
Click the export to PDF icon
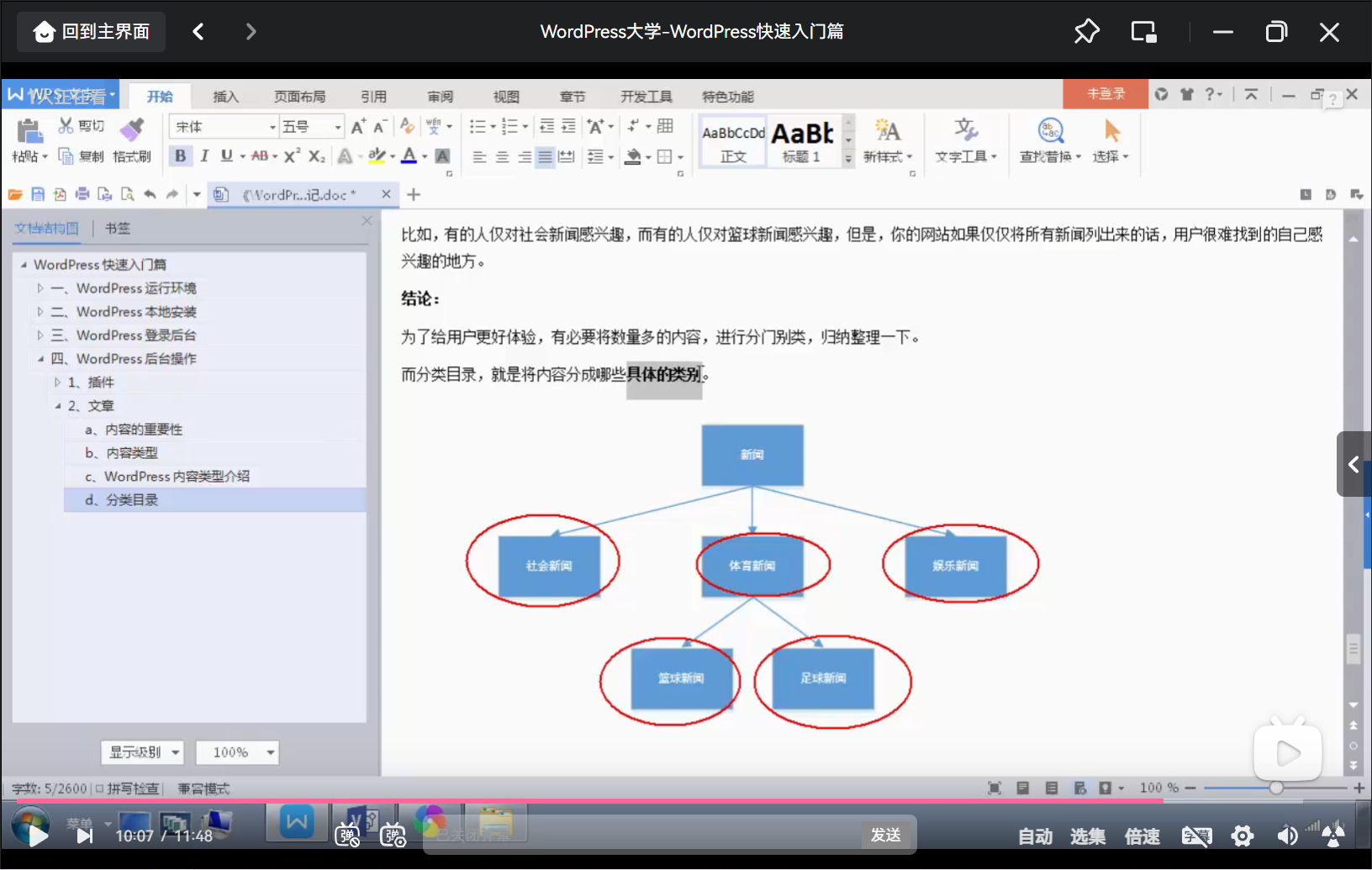[60, 194]
